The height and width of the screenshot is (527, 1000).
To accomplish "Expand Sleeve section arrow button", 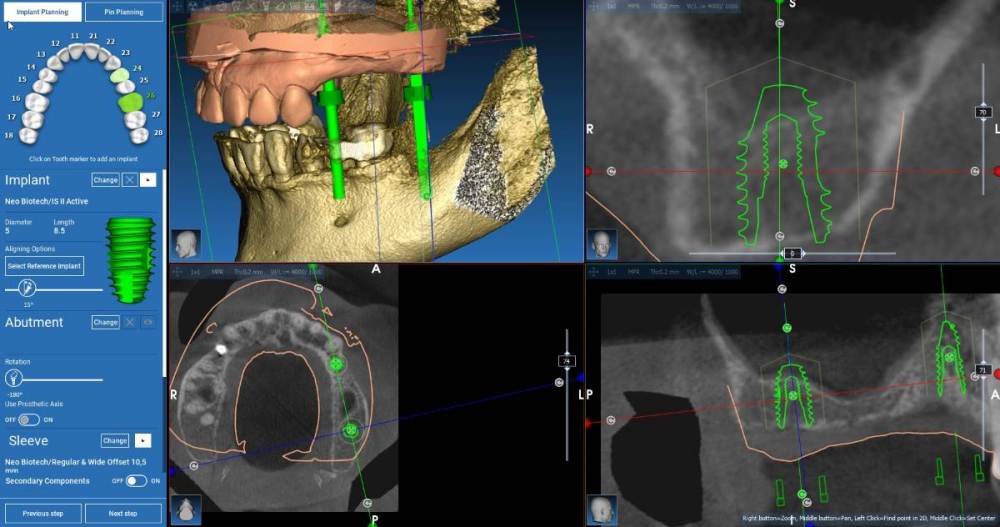I will (143, 440).
